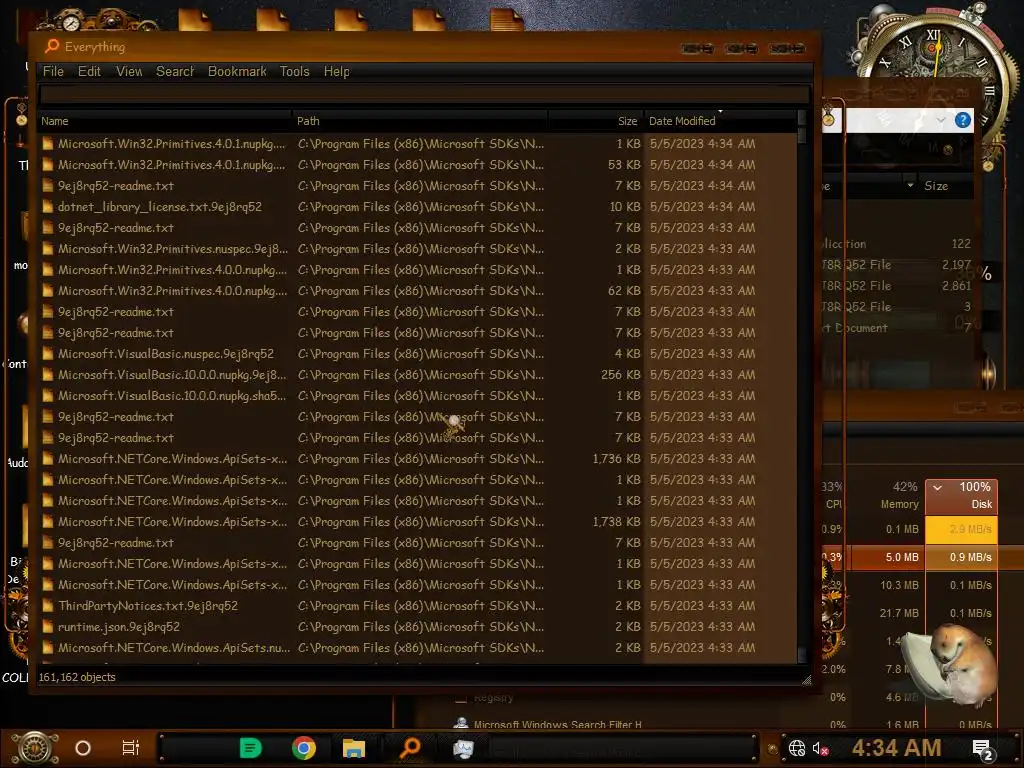This screenshot has width=1024, height=768.
Task: Click Microsoft Windows Search Filter Host process
Action: click(557, 724)
